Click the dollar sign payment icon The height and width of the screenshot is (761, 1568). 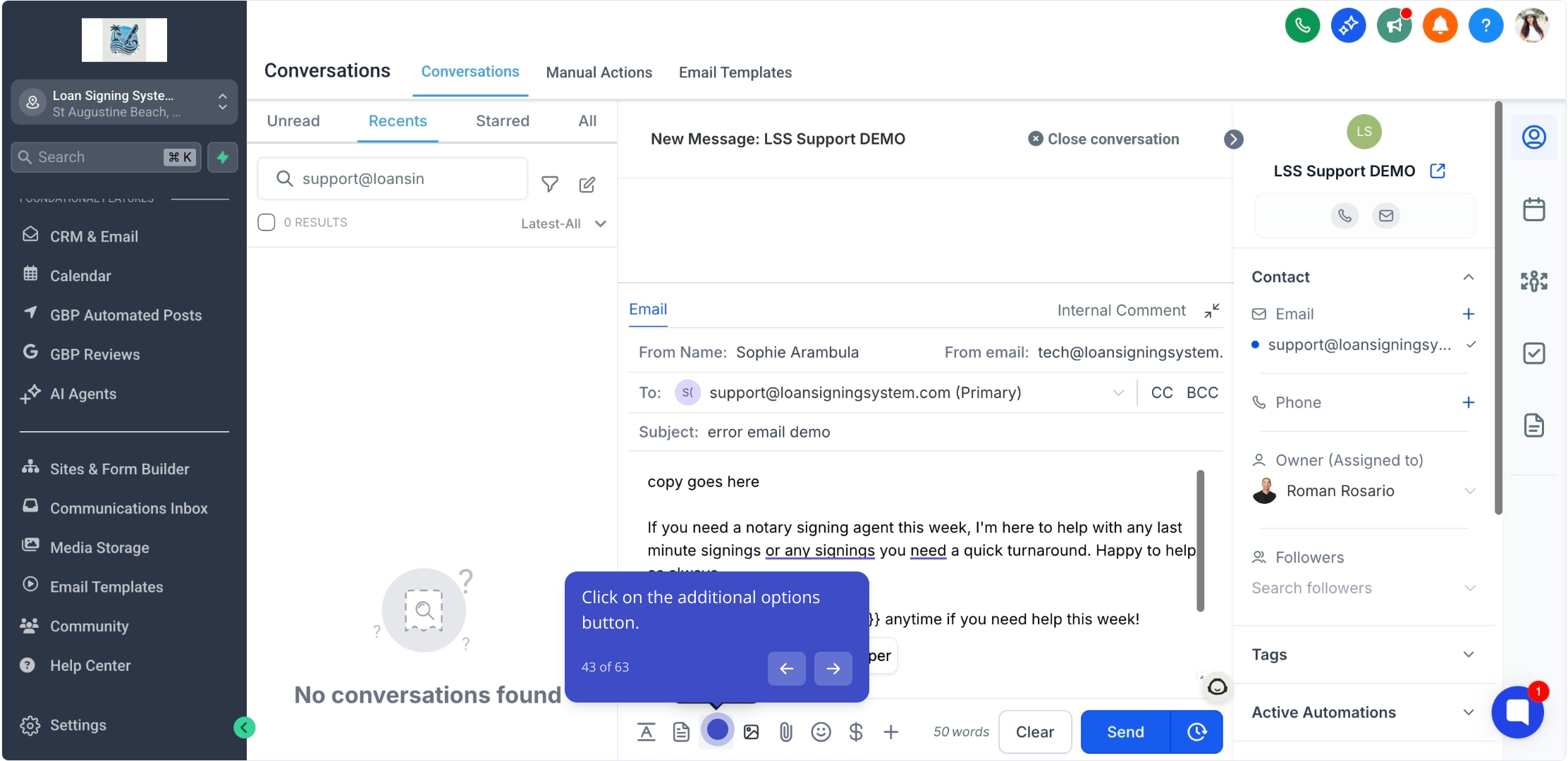pyautogui.click(x=856, y=732)
